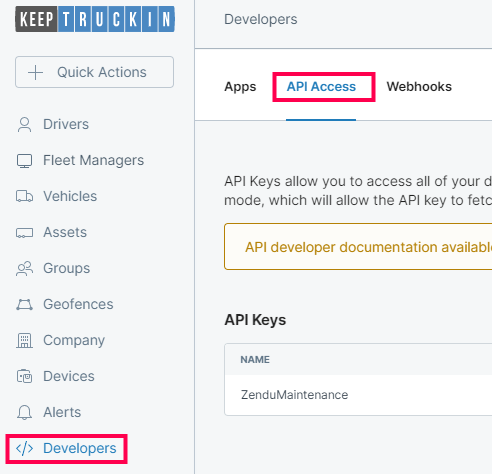Go to the Fleet Managers page
Image resolution: width=492 pixels, height=474 pixels.
93,160
